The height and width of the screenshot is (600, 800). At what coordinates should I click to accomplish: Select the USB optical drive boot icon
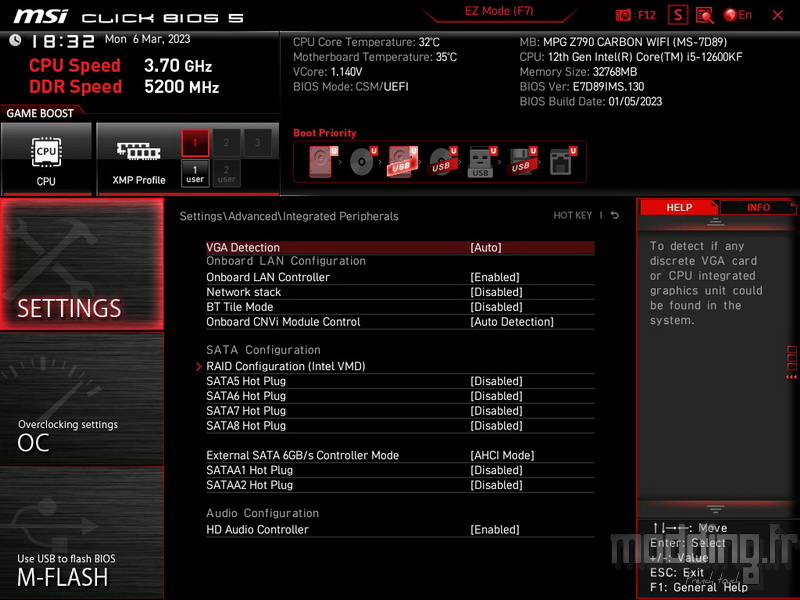(442, 162)
